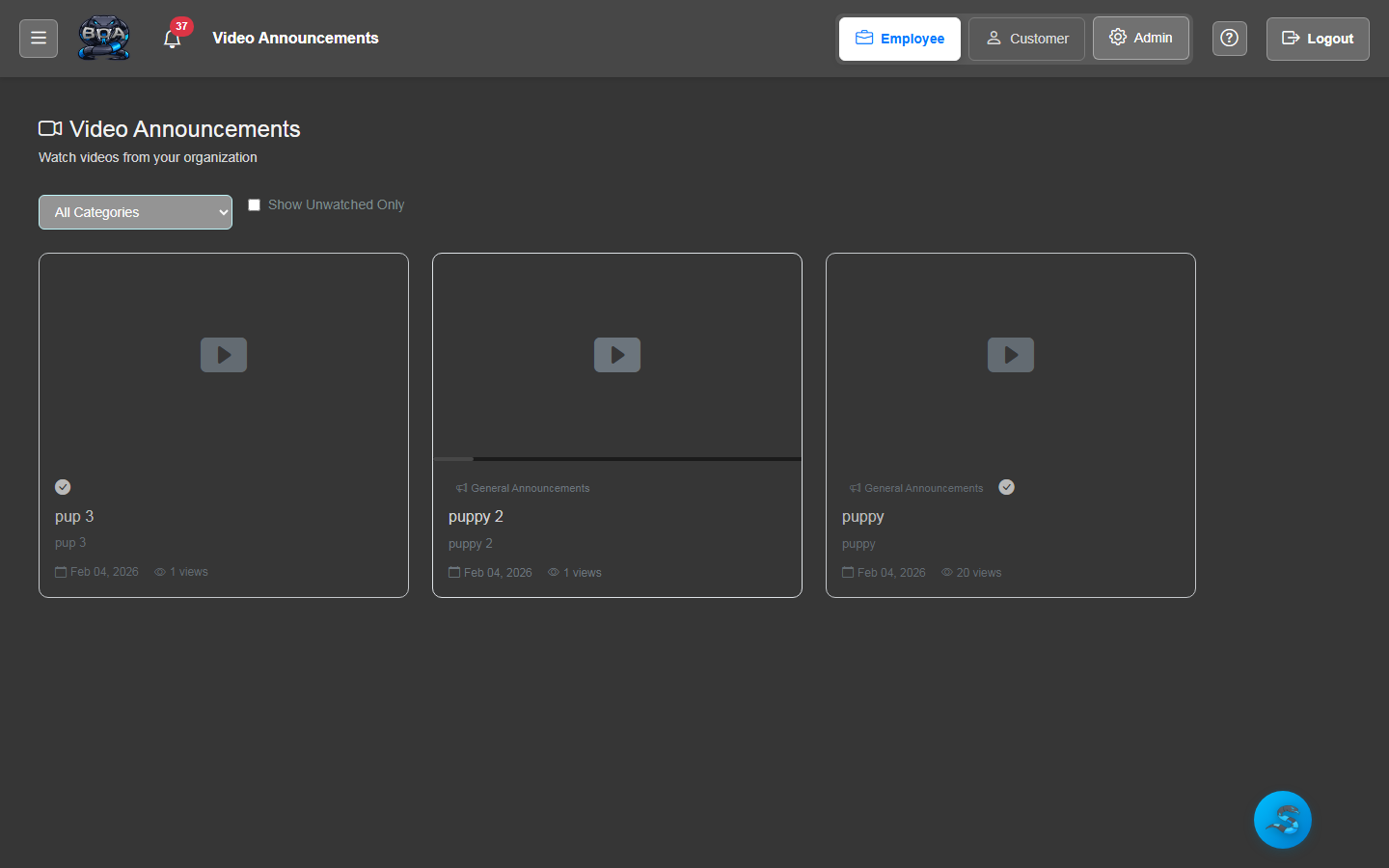Toggle the watched checkmark on 'pup 3'

[x=63, y=487]
